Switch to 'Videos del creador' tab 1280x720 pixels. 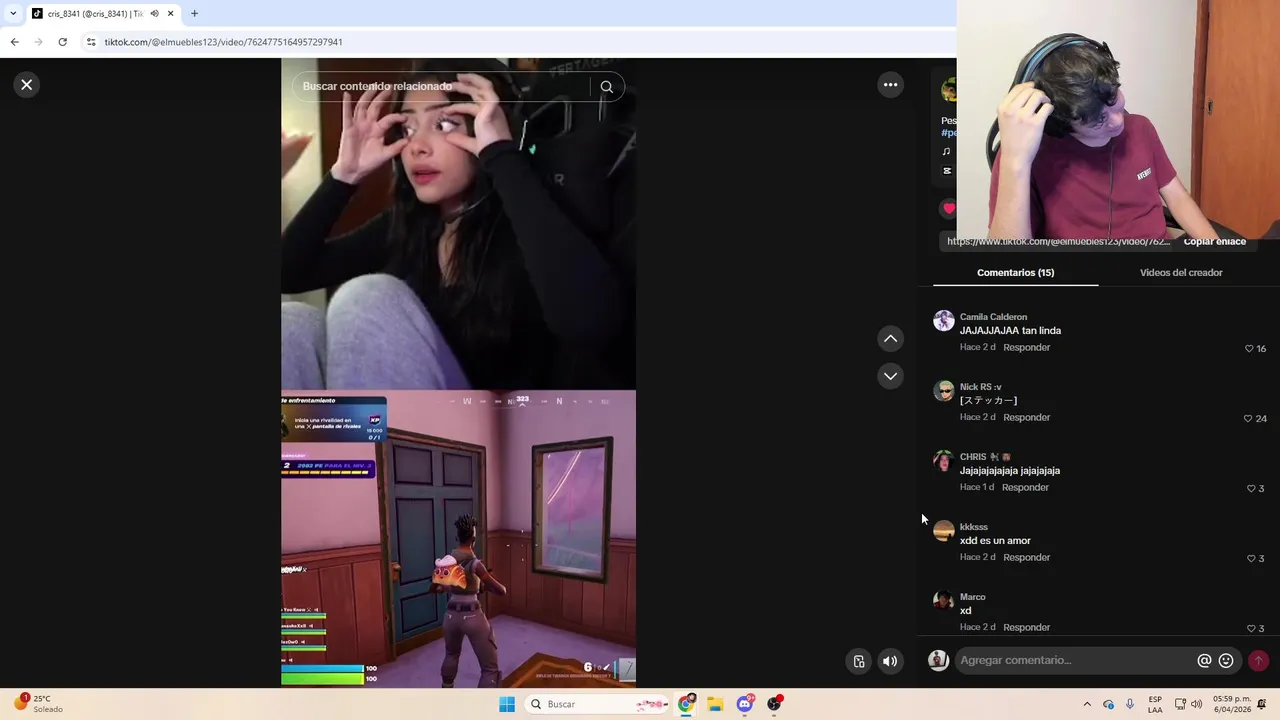[x=1181, y=272]
